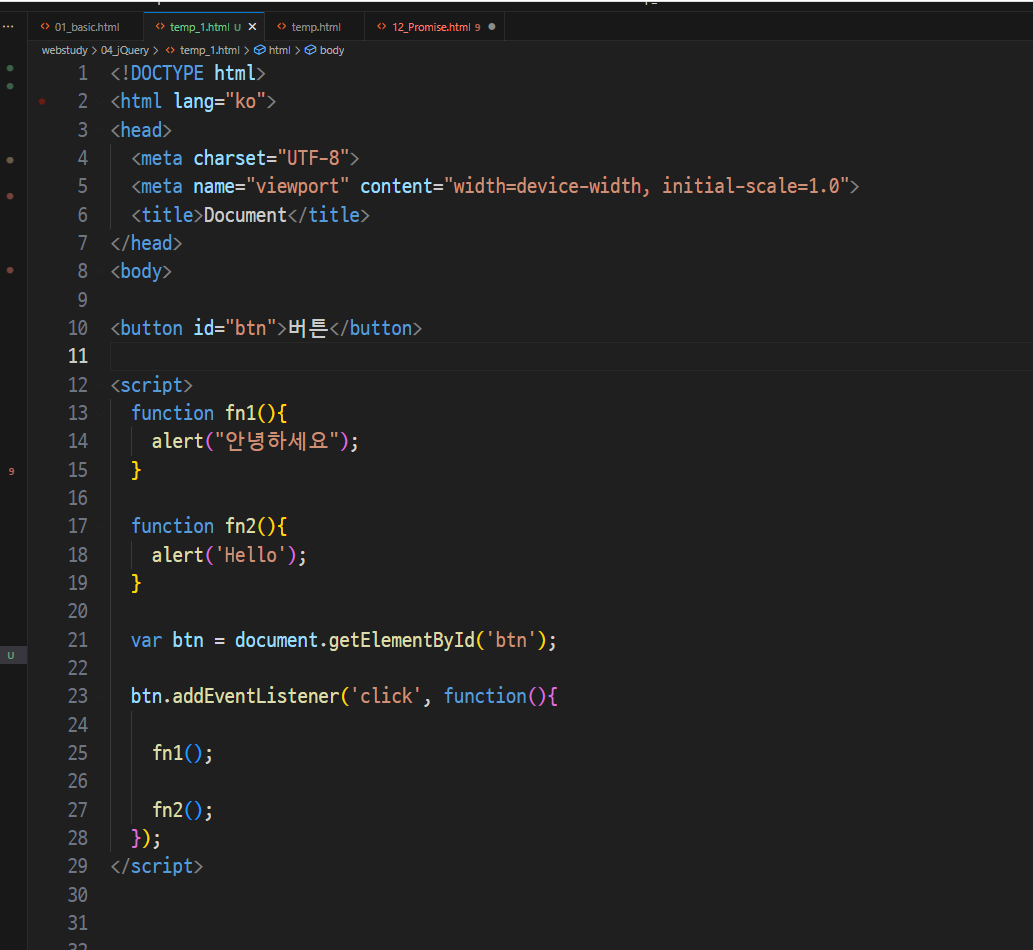Viewport: 1033px width, 950px height.
Task: Click the closing }); on line 28
Action: 146,838
